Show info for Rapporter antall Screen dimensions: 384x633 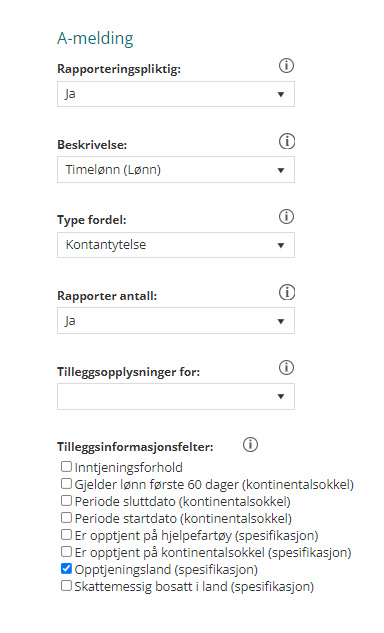(x=287, y=292)
